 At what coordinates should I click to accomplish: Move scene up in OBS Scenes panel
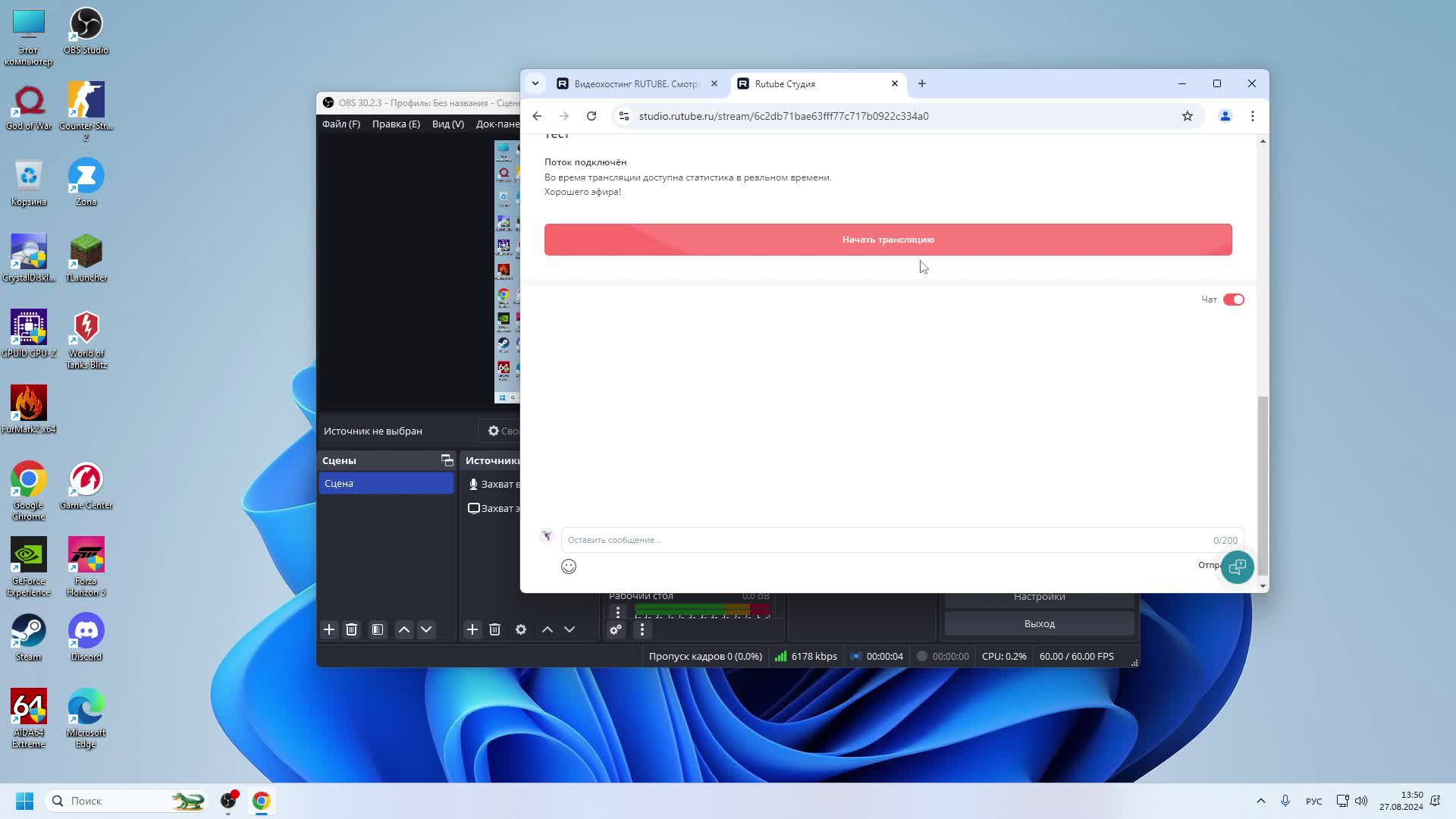point(404,629)
